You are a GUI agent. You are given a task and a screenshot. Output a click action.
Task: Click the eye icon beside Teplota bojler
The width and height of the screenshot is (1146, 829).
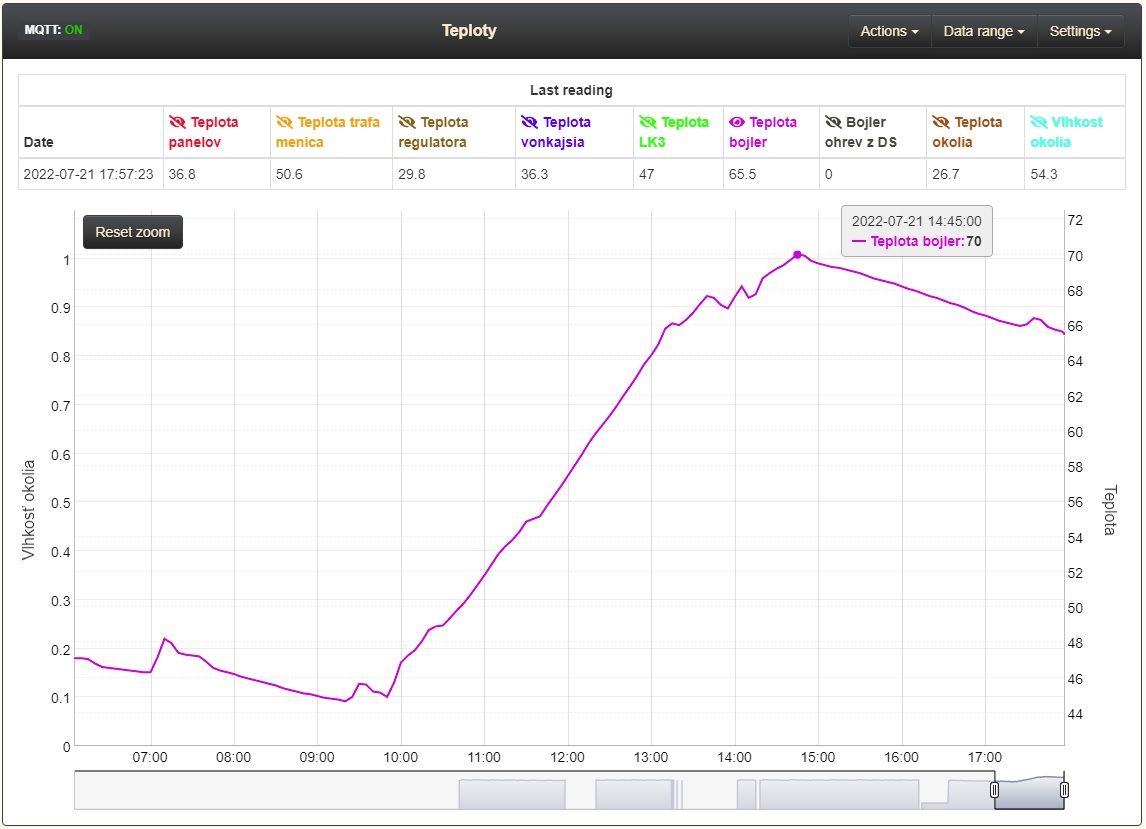(x=737, y=122)
